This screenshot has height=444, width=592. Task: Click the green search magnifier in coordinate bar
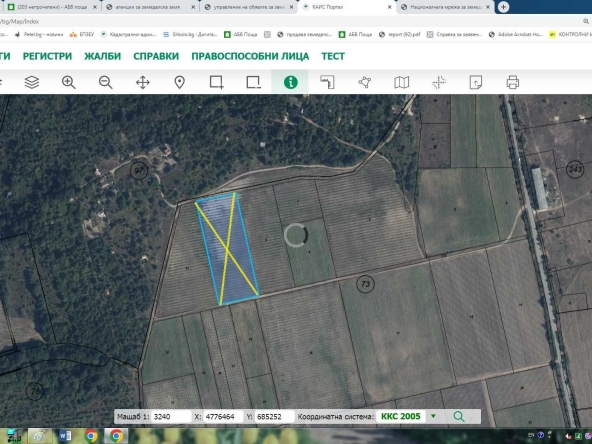click(459, 416)
